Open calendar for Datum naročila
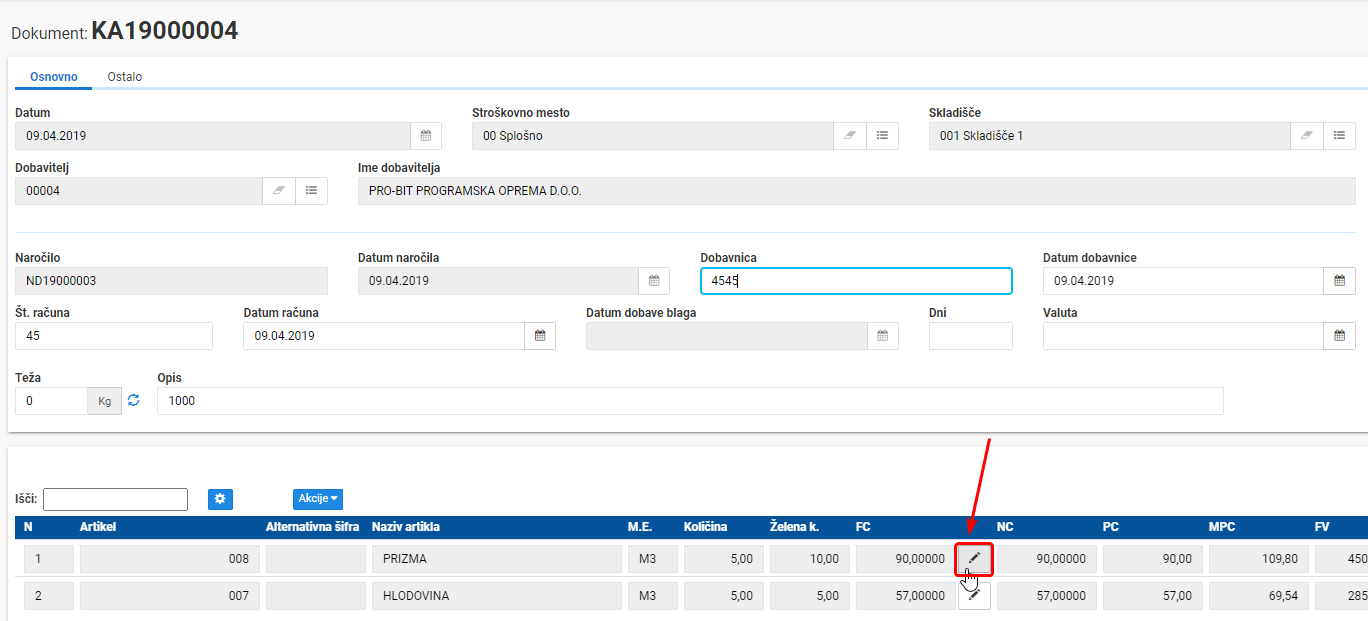Image resolution: width=1368 pixels, height=621 pixels. coord(654,281)
